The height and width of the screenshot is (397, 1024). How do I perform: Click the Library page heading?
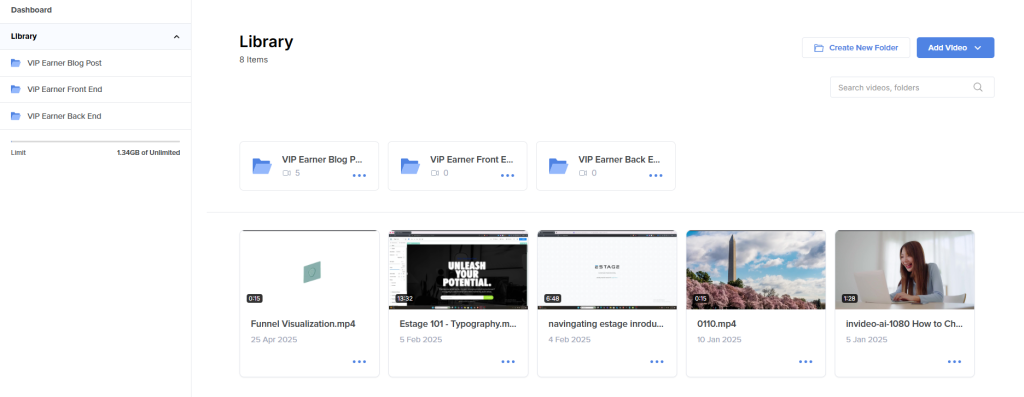(266, 42)
